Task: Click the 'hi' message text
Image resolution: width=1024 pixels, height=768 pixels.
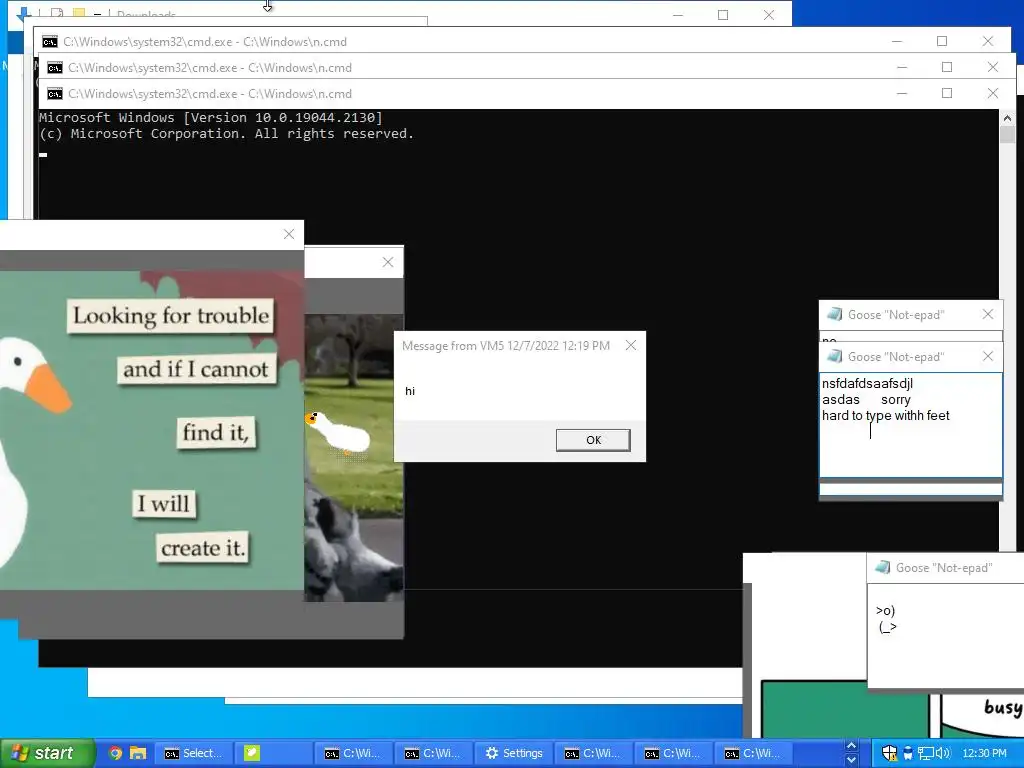Action: 409,391
